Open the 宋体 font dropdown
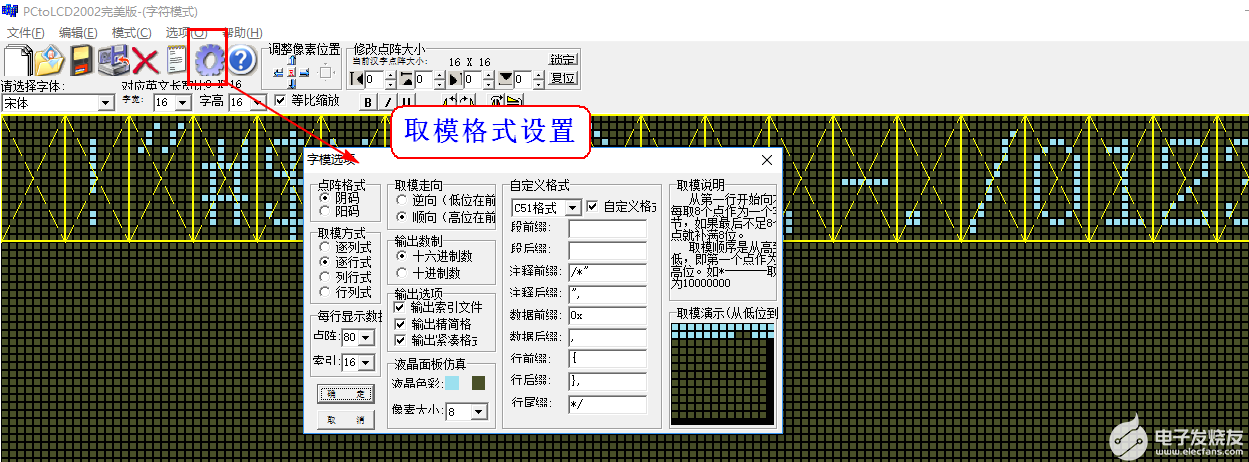1249x462 pixels. [107, 102]
